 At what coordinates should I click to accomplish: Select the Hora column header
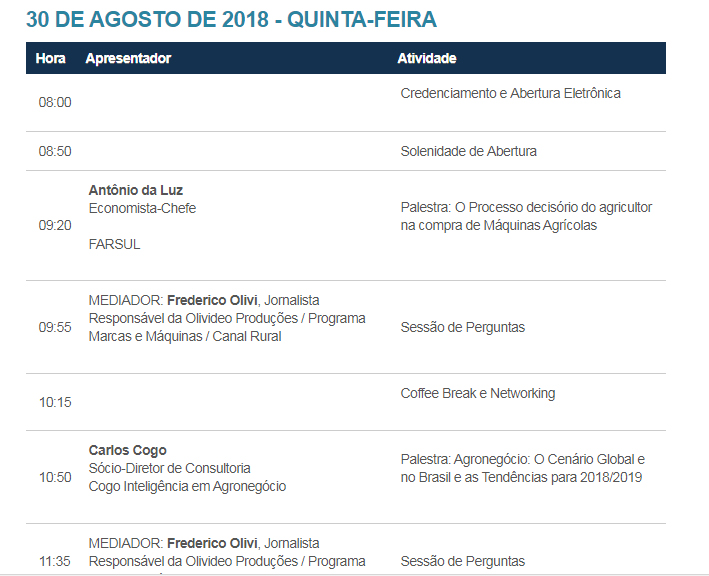click(x=51, y=59)
